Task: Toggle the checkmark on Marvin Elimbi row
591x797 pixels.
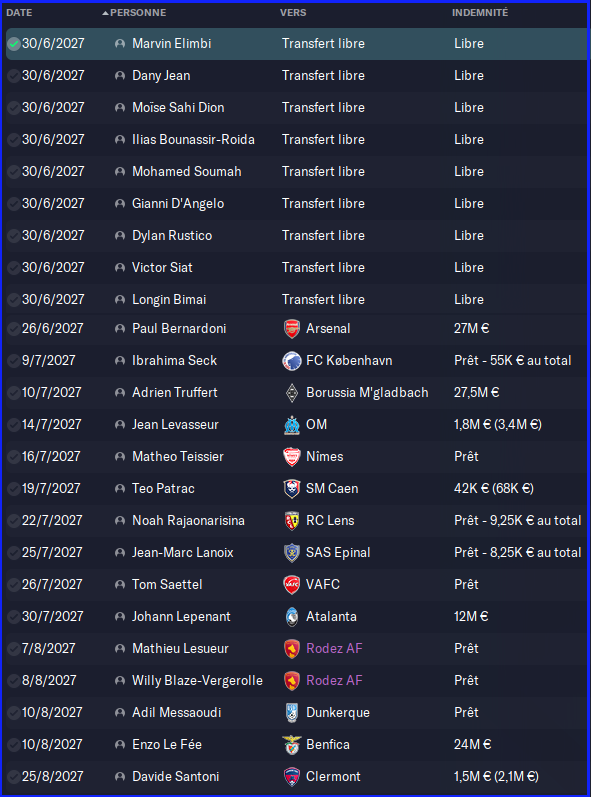Action: (14, 44)
